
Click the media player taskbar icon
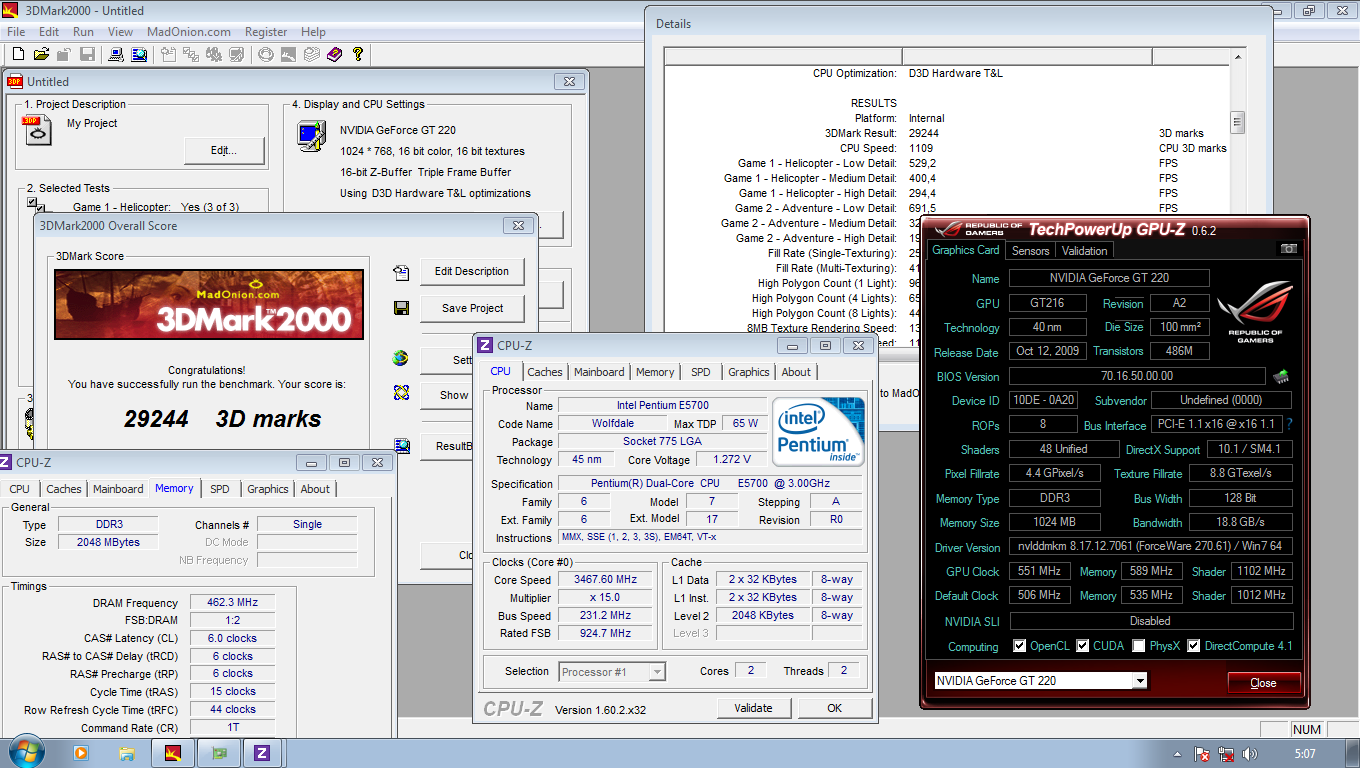(80, 753)
